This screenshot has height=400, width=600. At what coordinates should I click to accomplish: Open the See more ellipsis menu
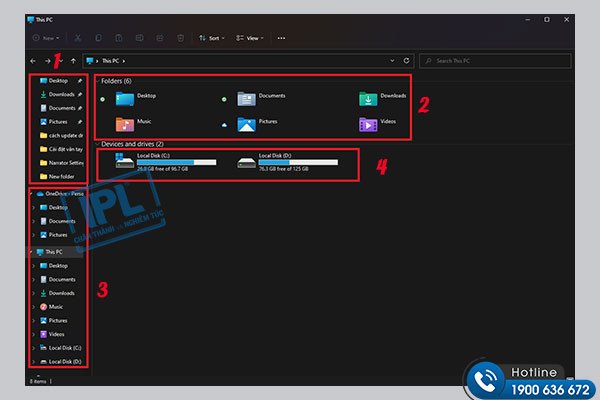pos(281,38)
